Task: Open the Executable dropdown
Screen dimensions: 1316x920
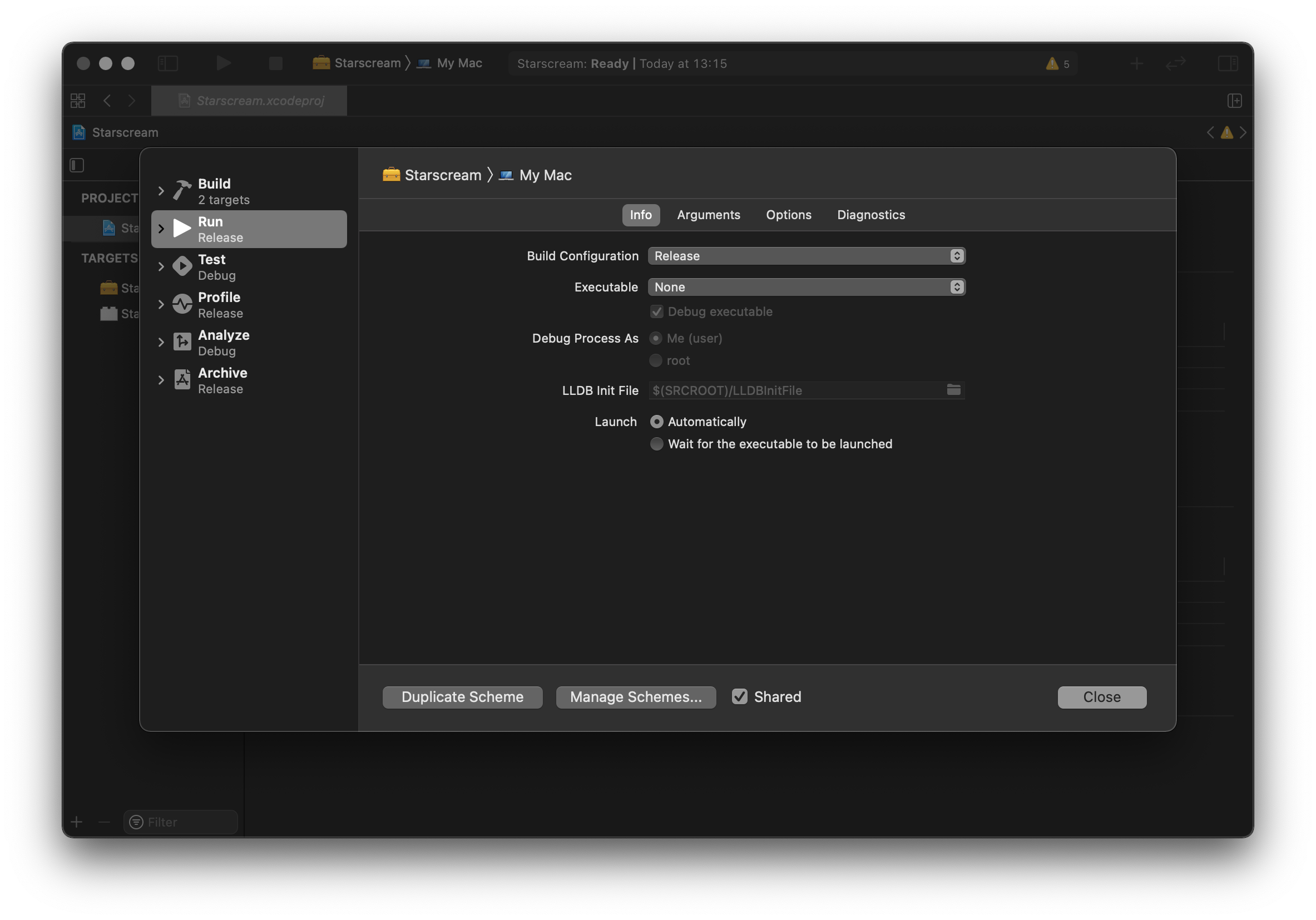Action: pyautogui.click(x=805, y=287)
